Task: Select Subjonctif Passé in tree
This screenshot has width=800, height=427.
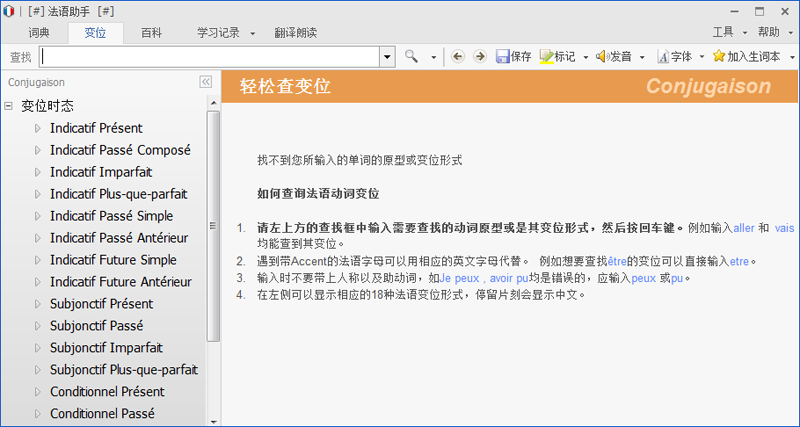Action: tap(96, 325)
